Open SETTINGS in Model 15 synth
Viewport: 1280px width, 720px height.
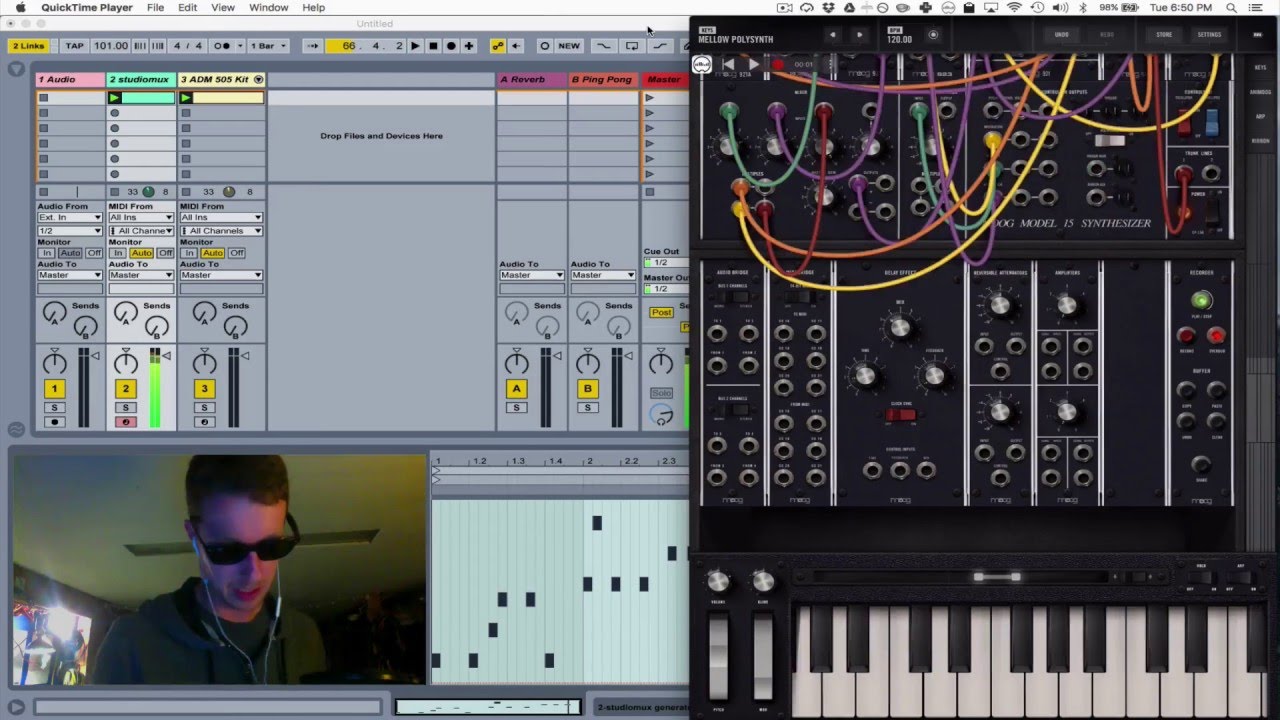(1209, 35)
